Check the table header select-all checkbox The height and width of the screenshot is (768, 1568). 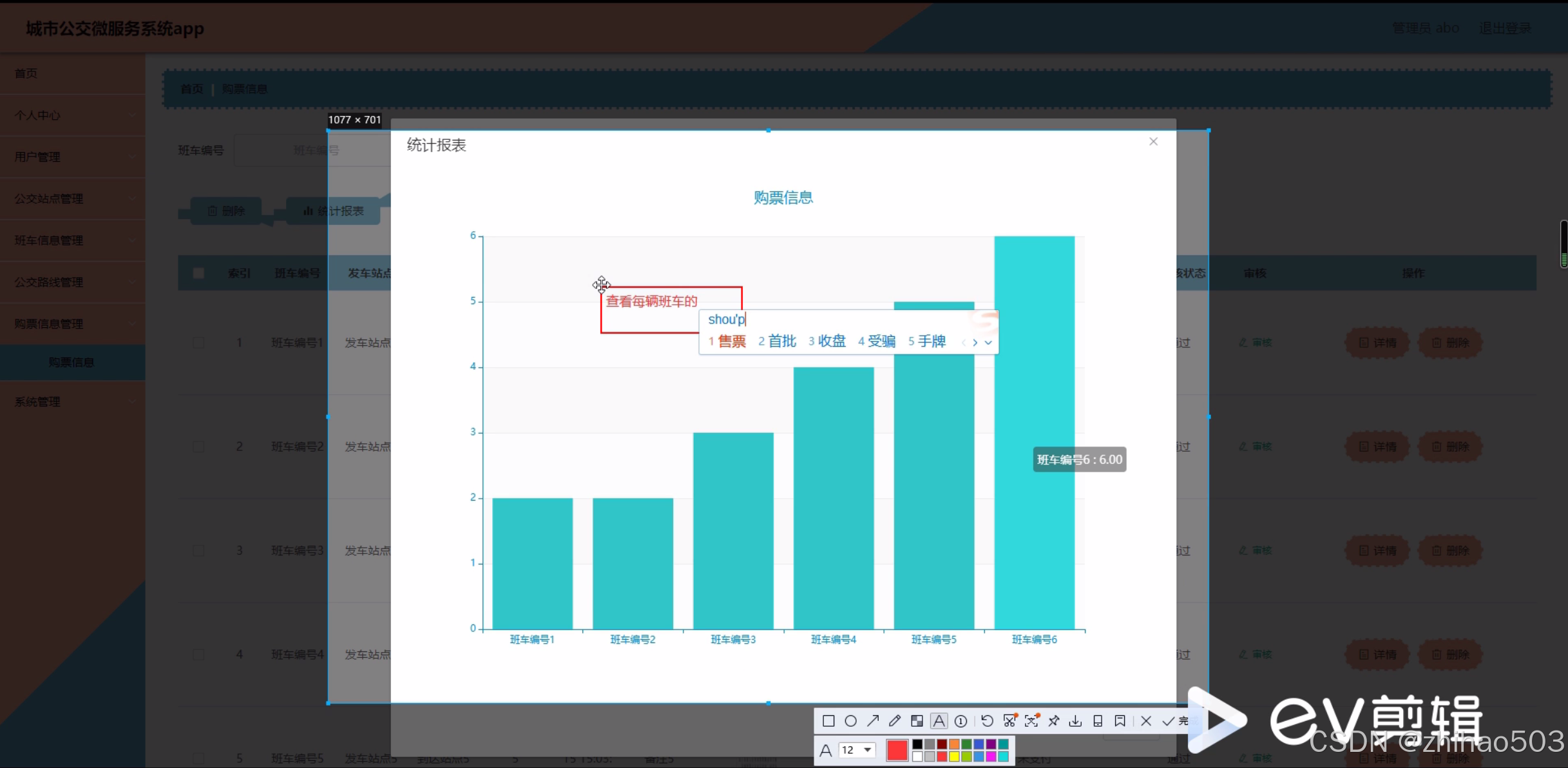click(x=198, y=273)
